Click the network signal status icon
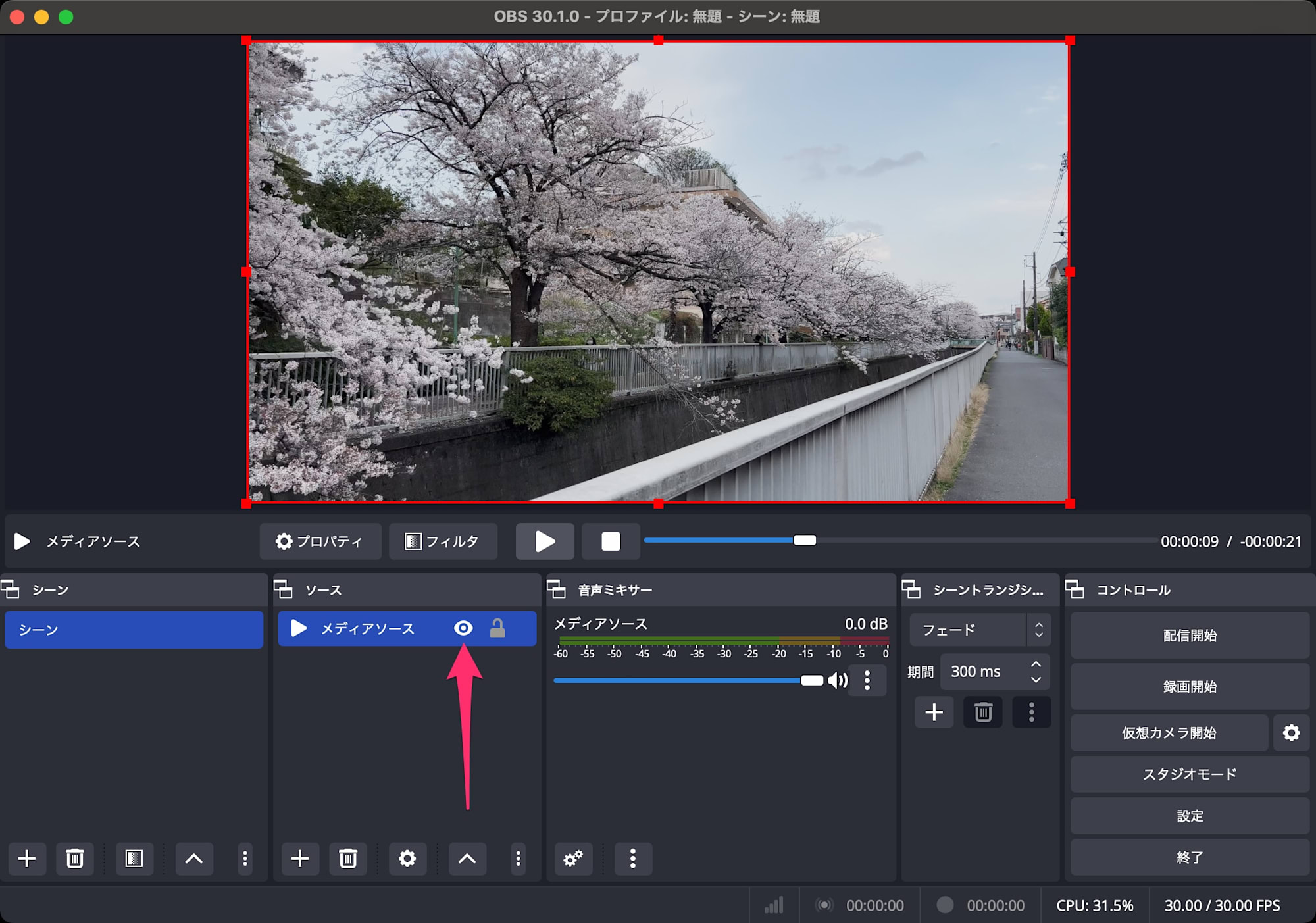This screenshot has width=1316, height=923. (774, 905)
